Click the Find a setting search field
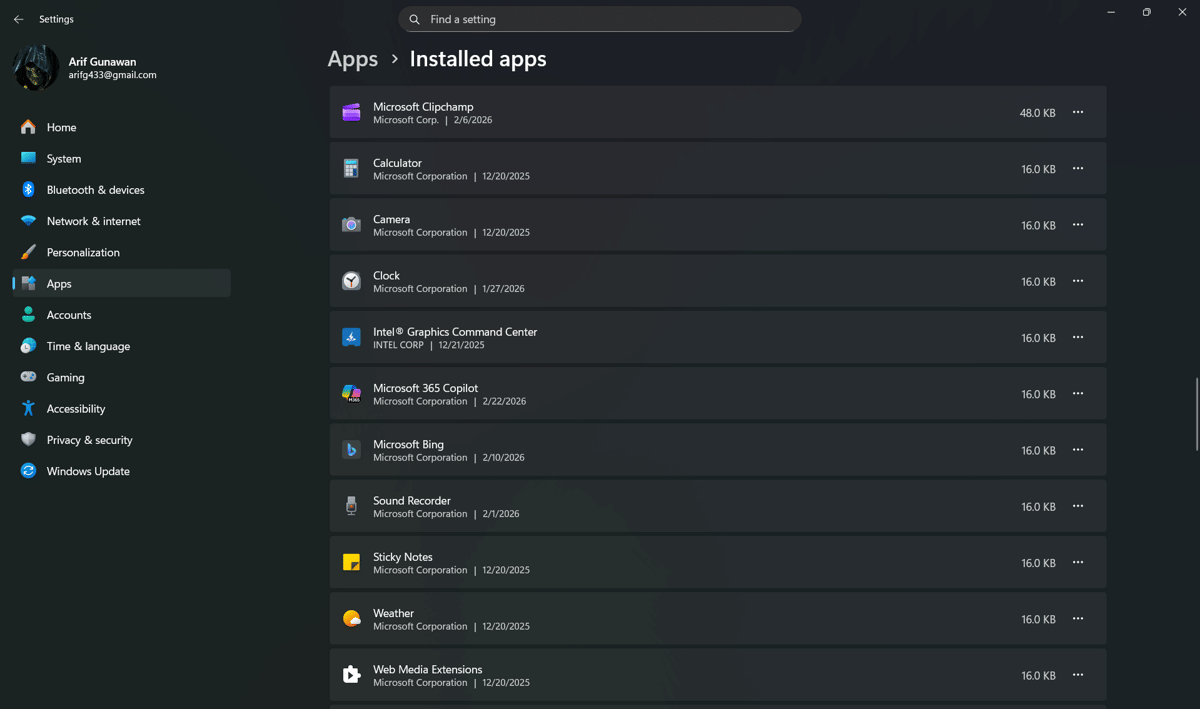This screenshot has height=709, width=1200. tap(600, 19)
